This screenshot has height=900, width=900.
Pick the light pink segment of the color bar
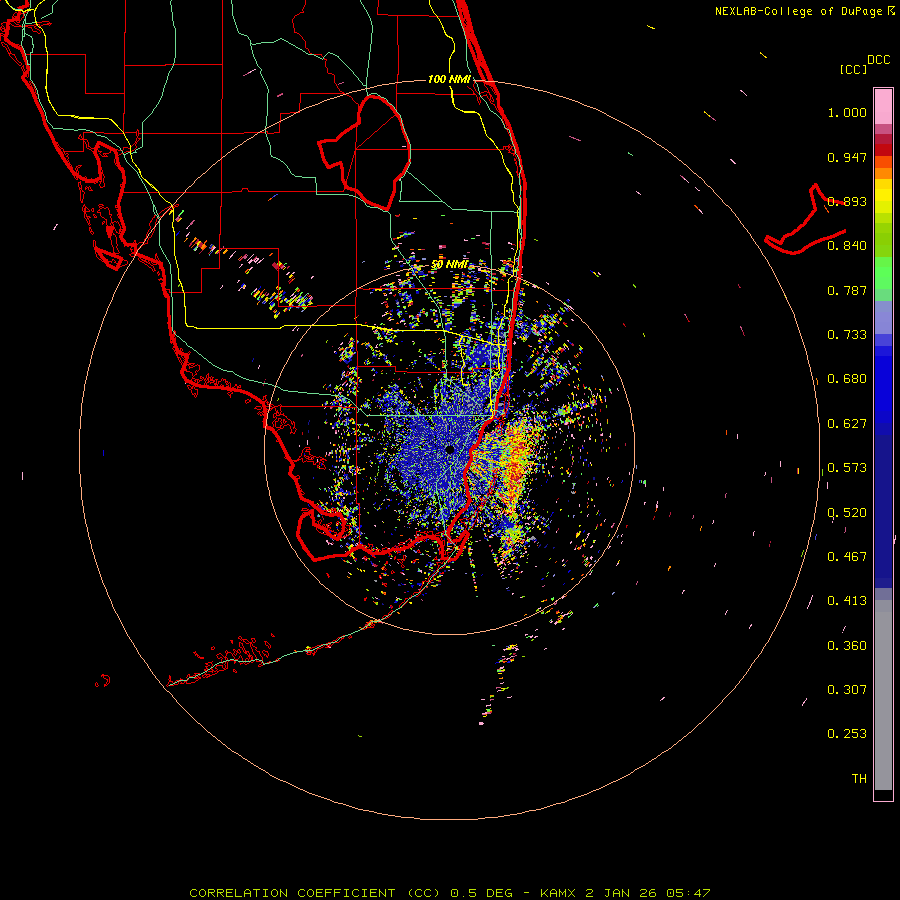click(883, 107)
